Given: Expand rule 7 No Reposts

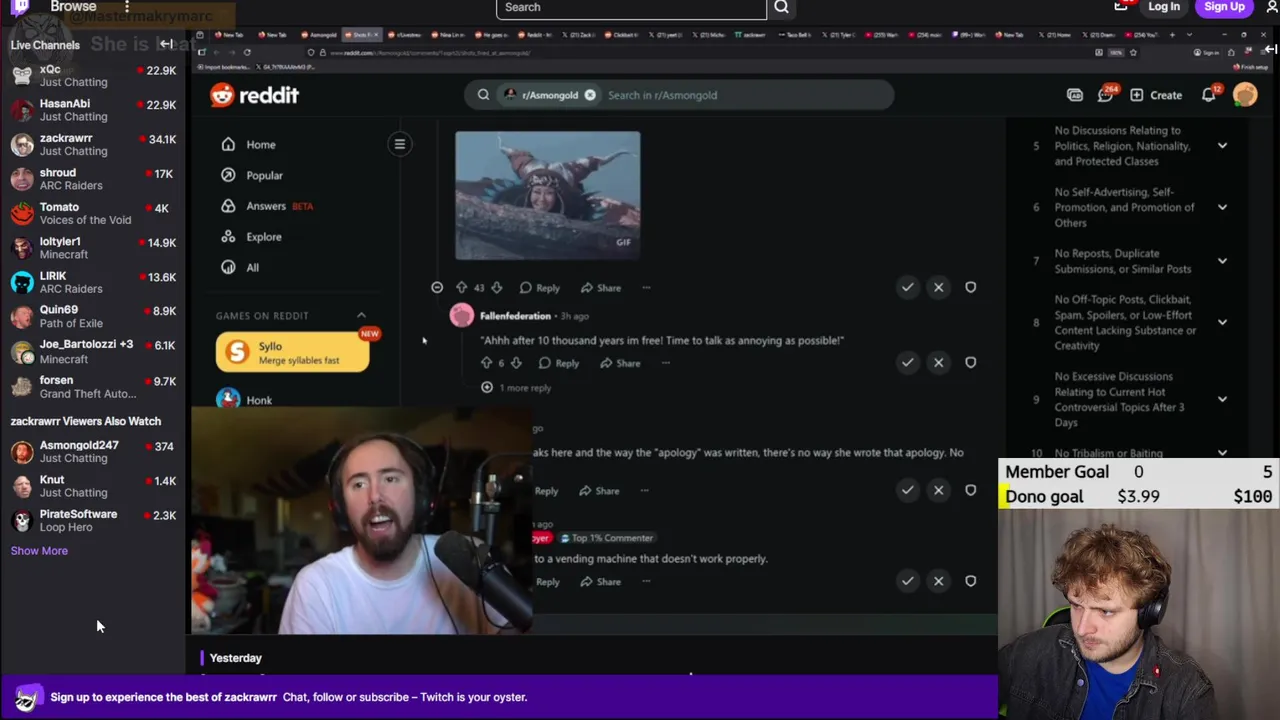Looking at the screenshot, I should tap(1222, 261).
